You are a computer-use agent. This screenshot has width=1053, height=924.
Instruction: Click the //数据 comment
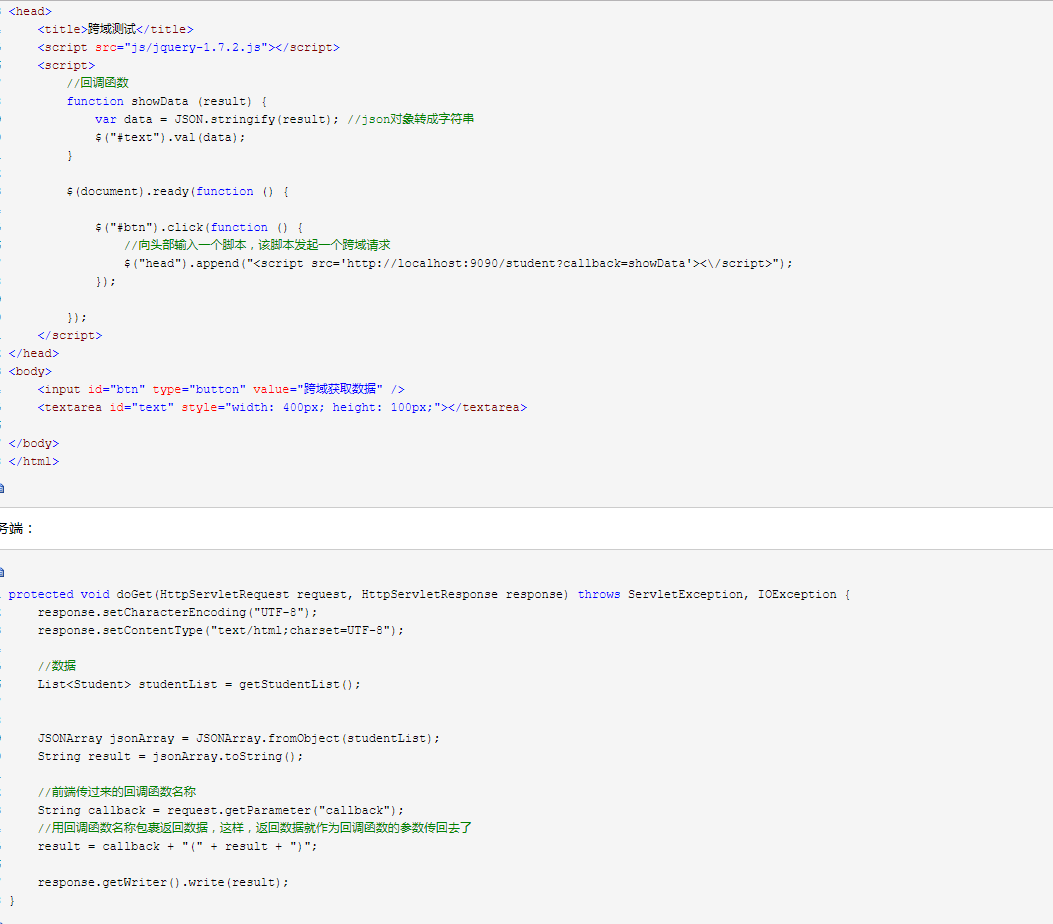click(57, 666)
